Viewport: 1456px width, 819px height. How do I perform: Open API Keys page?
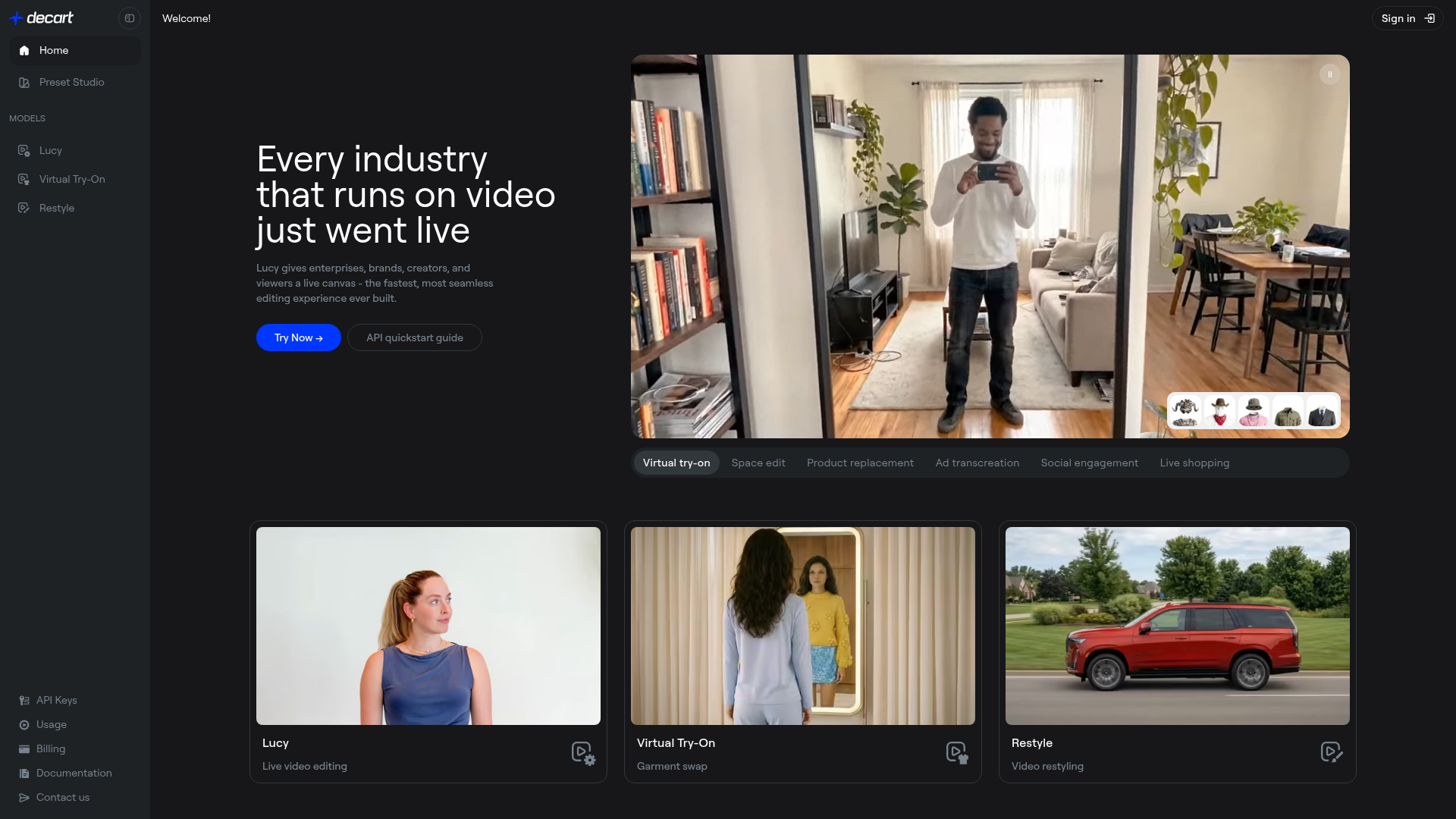(x=74, y=700)
